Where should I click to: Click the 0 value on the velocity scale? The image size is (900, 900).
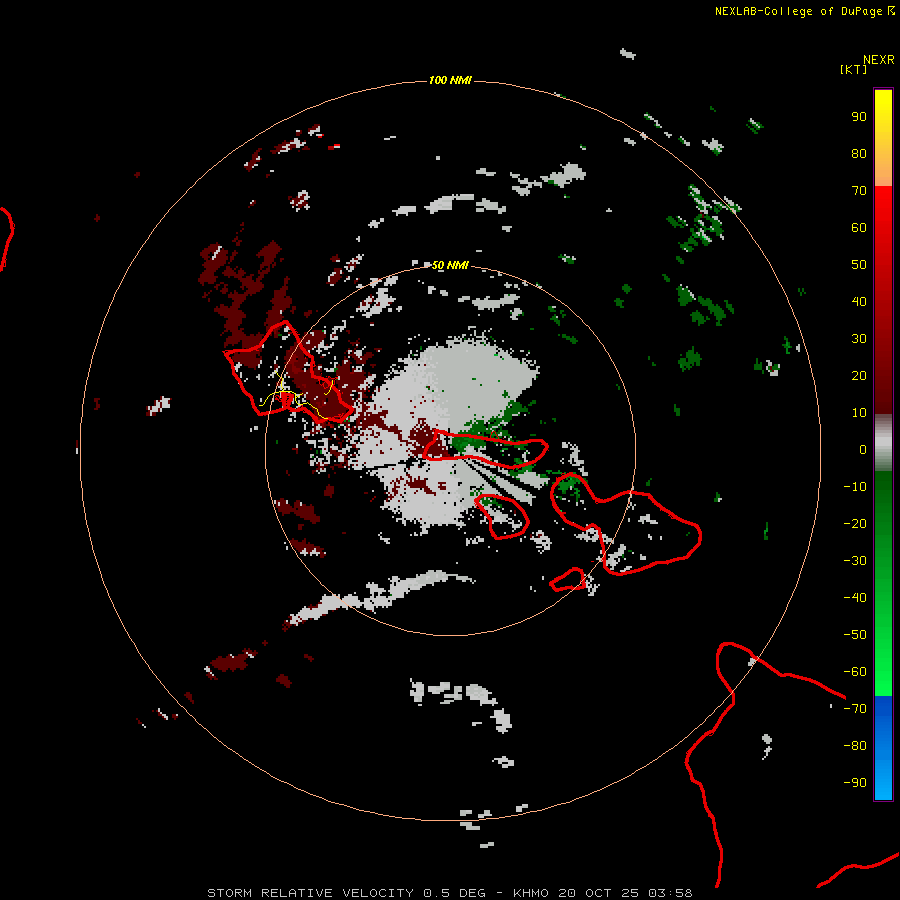pyautogui.click(x=863, y=450)
